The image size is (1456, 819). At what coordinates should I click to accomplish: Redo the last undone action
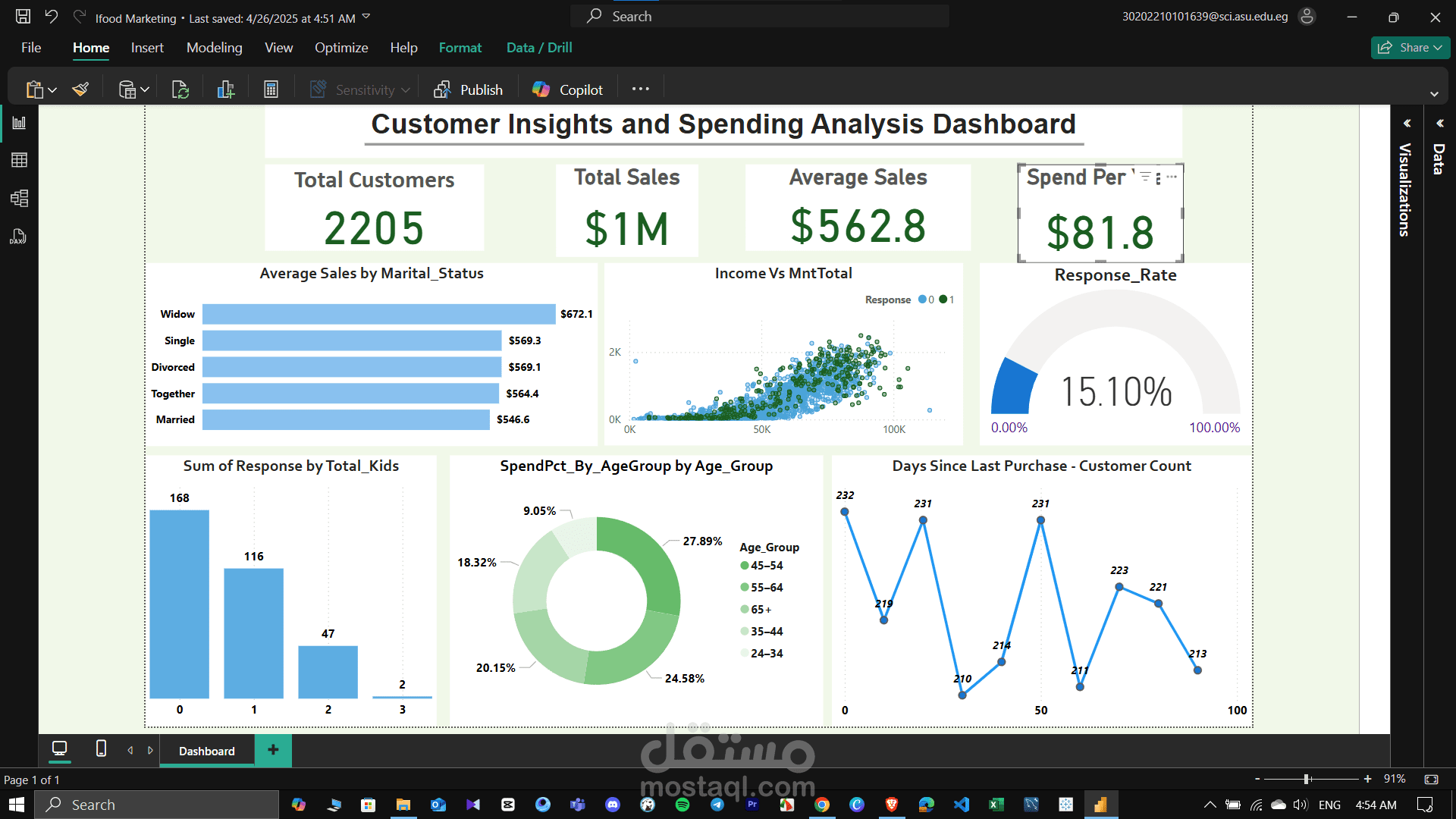79,17
